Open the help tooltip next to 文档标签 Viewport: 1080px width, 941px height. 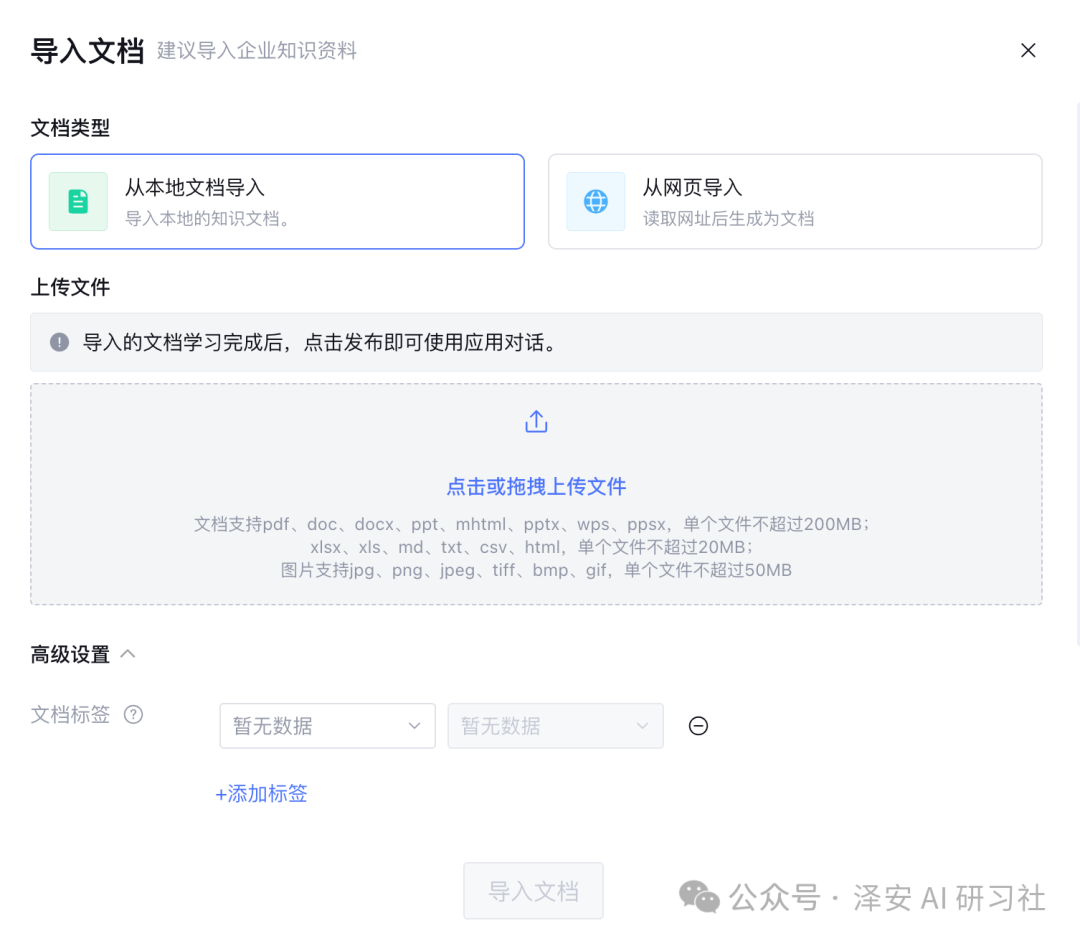(x=133, y=714)
